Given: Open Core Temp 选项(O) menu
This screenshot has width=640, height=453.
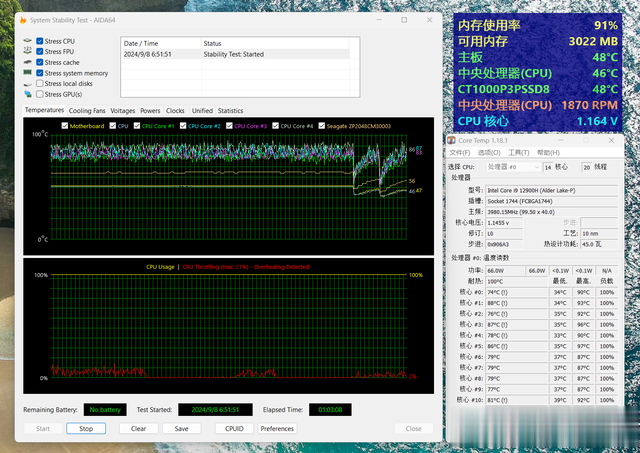Looking at the screenshot, I should 489,153.
